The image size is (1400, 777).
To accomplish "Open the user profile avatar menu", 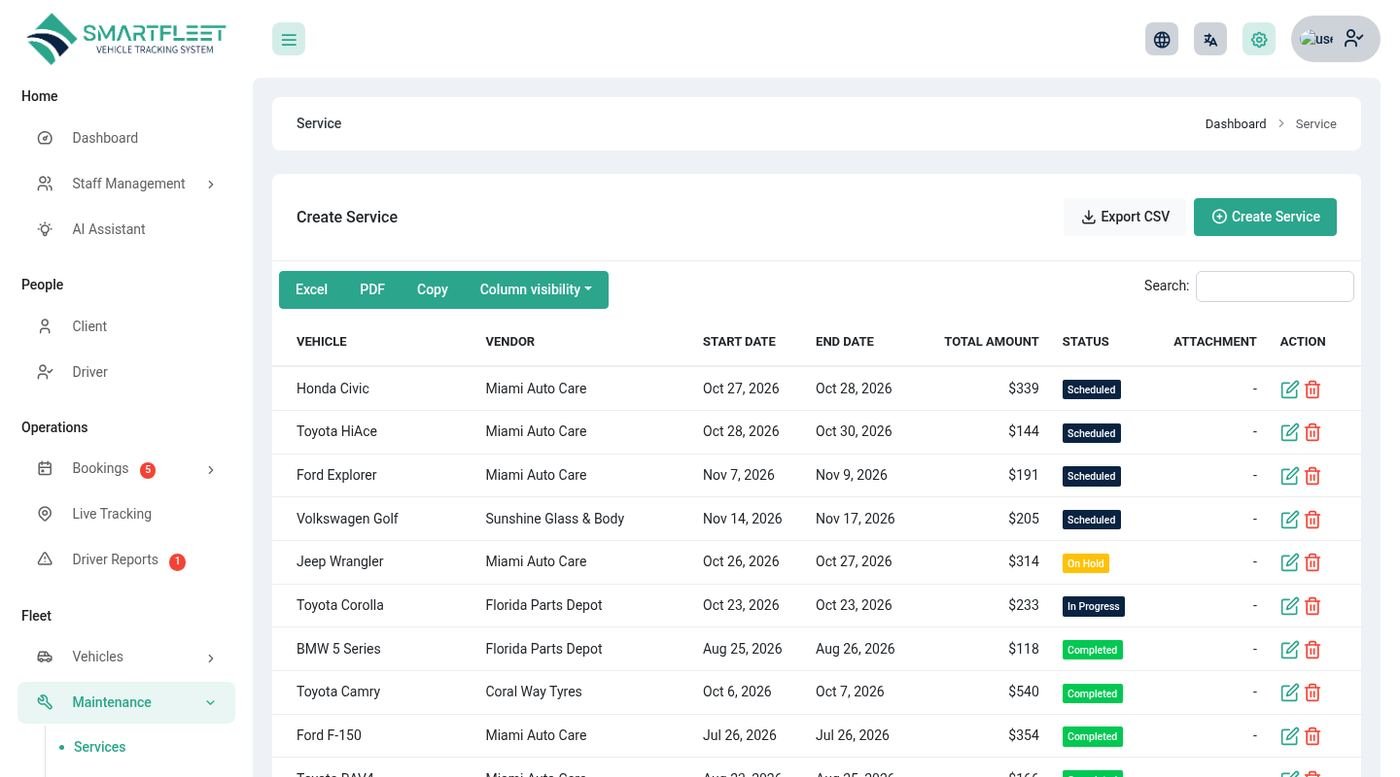I will (1335, 39).
